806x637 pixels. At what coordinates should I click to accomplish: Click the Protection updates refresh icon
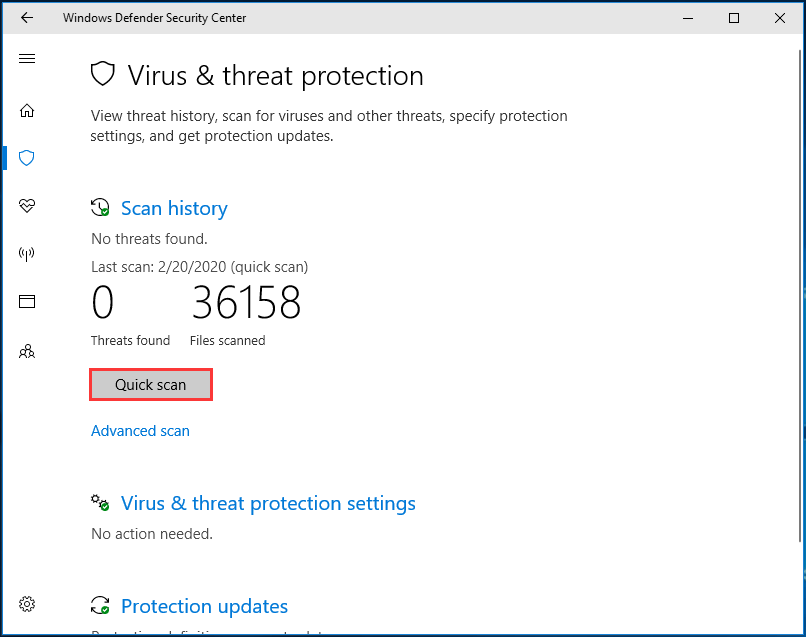(100, 606)
